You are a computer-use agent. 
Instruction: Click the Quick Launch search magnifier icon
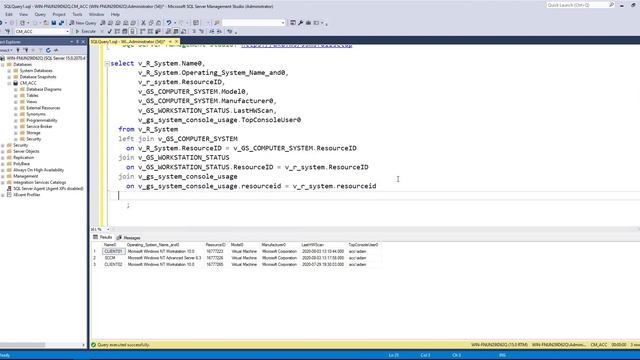click(x=611, y=5)
